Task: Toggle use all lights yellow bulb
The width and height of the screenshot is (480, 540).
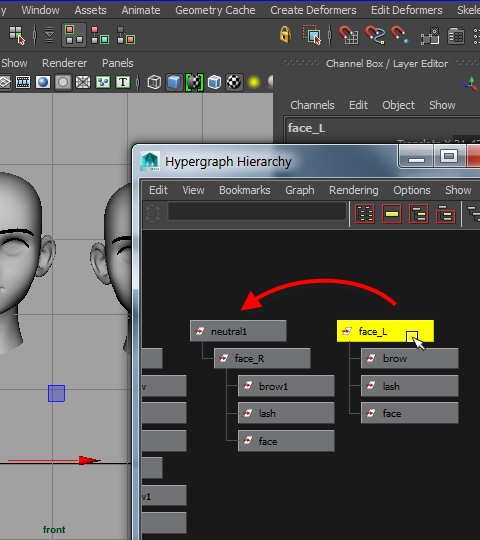Action: pyautogui.click(x=254, y=82)
